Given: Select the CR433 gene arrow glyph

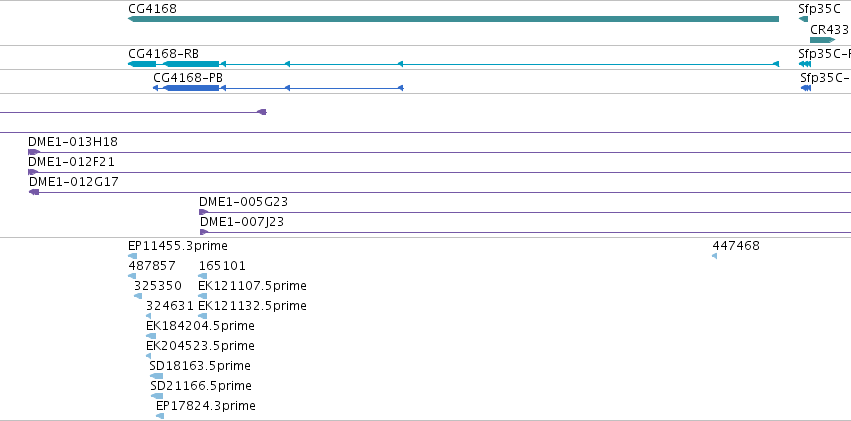Looking at the screenshot, I should point(823,40).
